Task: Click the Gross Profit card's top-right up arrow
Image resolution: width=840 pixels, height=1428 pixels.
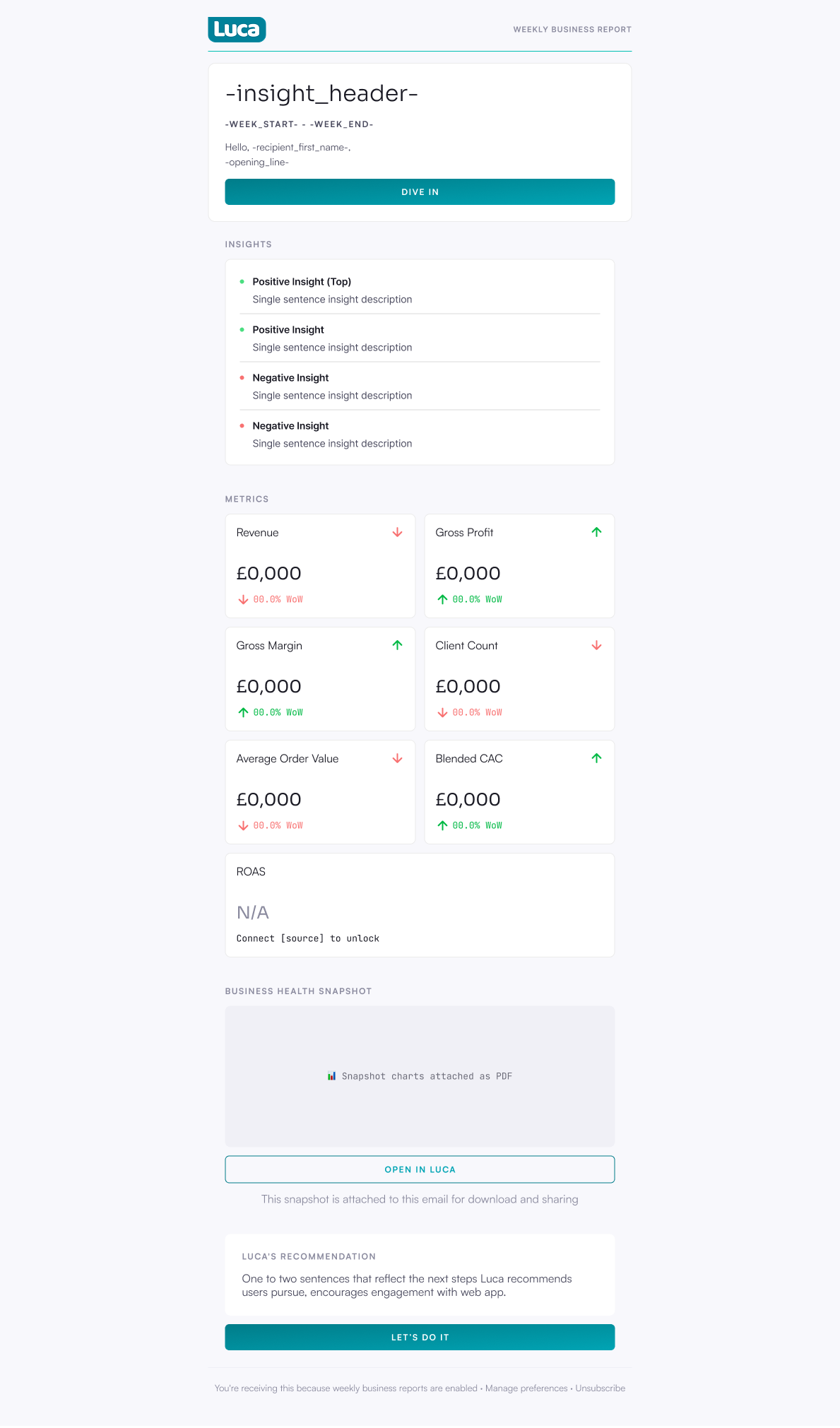Action: tap(597, 532)
